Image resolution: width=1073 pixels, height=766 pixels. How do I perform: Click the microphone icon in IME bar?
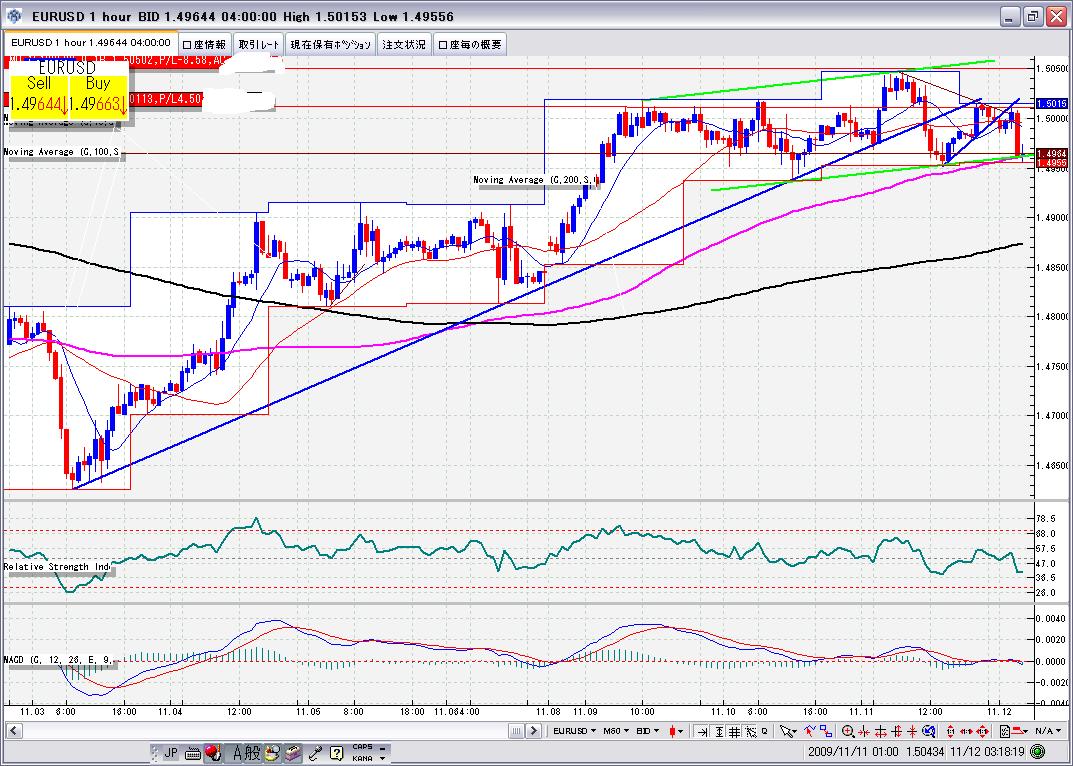pos(315,753)
